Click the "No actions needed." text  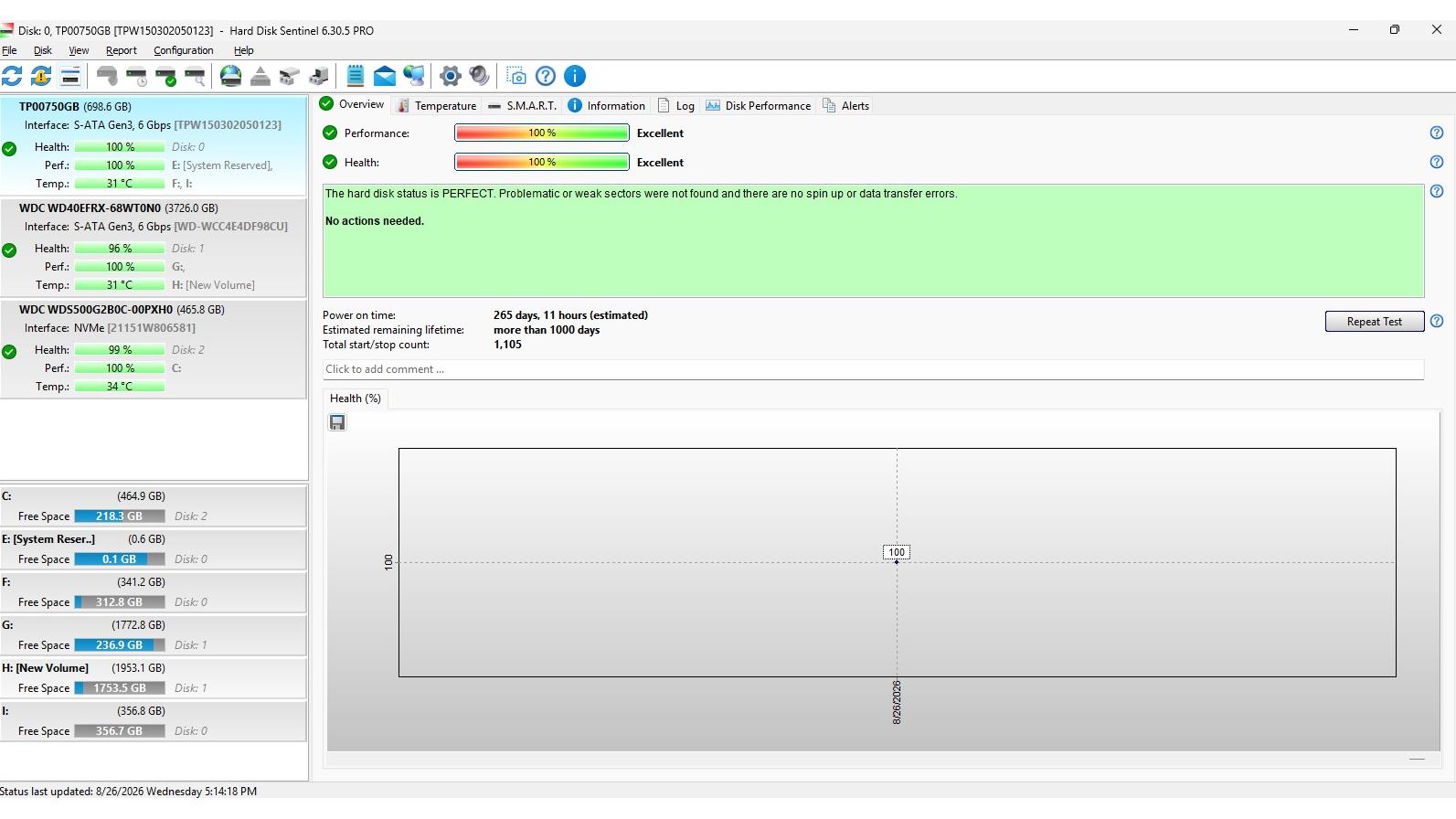[375, 221]
